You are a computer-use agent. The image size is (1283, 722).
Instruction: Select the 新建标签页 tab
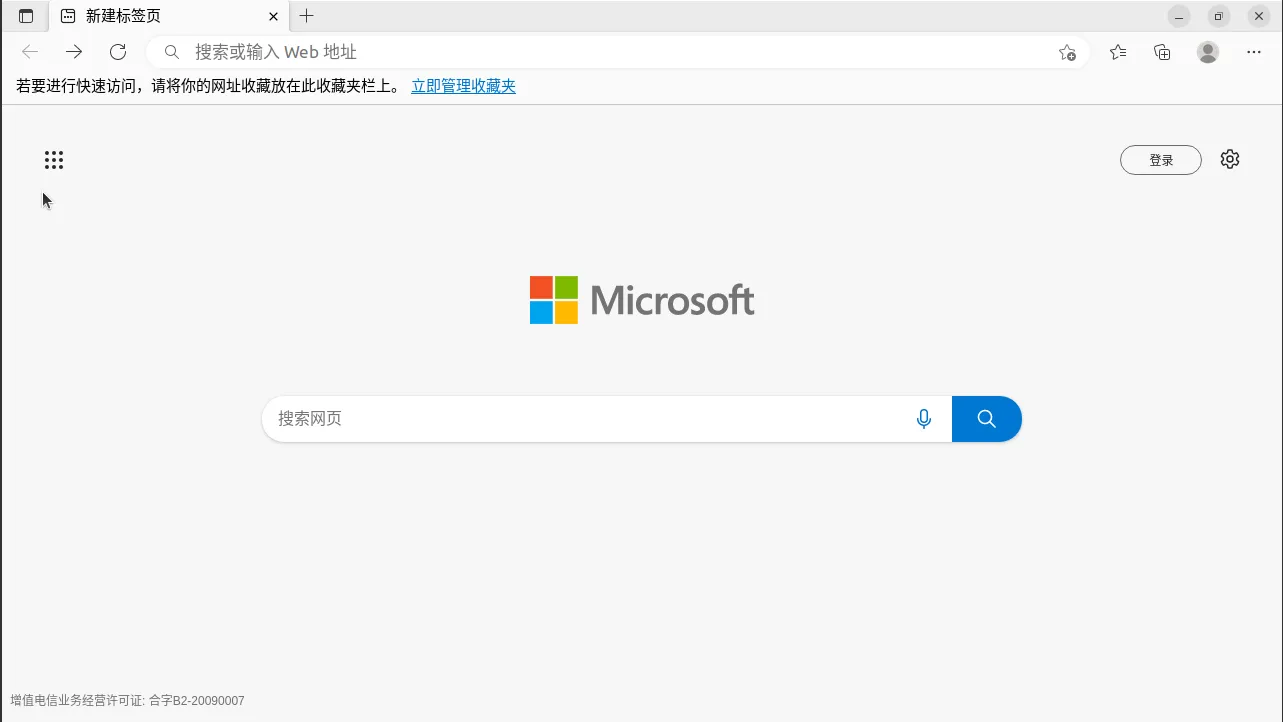[169, 16]
